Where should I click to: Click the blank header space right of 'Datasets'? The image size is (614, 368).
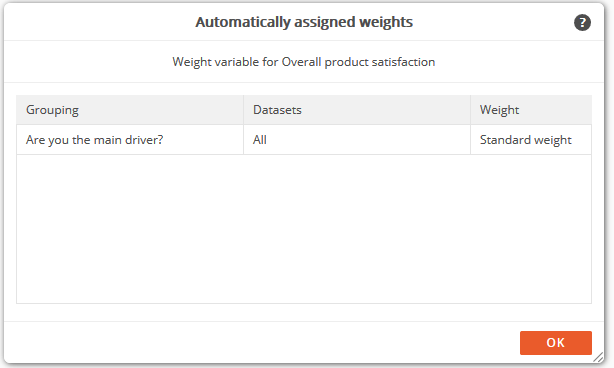(x=386, y=110)
